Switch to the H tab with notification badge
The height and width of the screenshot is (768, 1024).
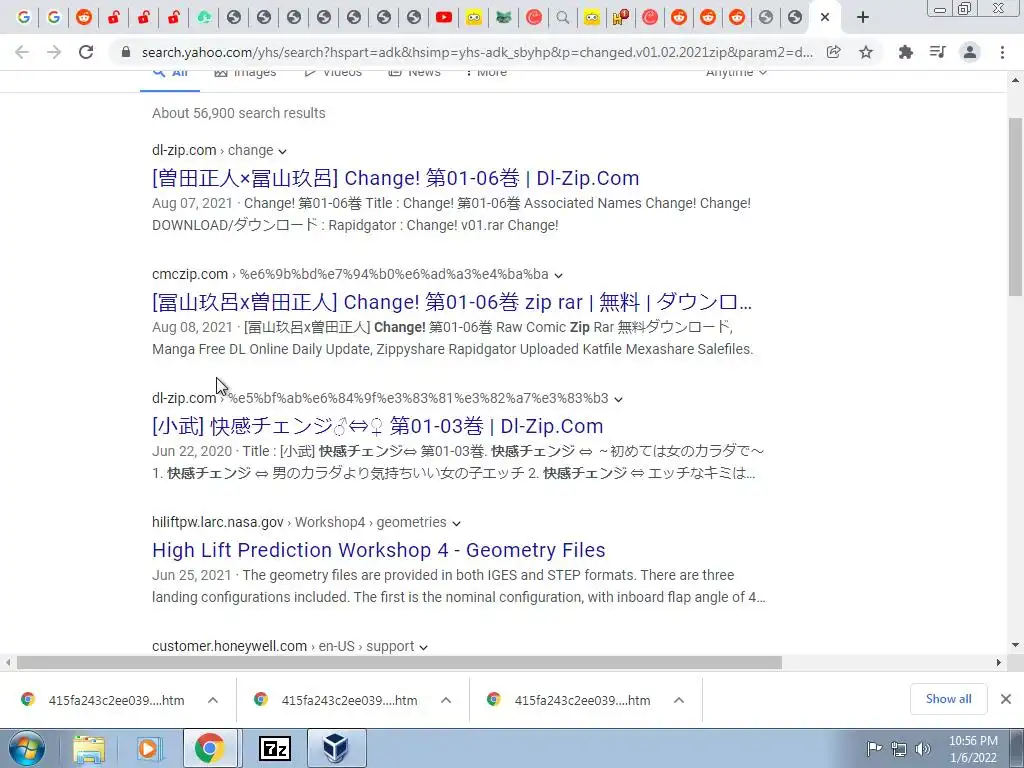(620, 18)
